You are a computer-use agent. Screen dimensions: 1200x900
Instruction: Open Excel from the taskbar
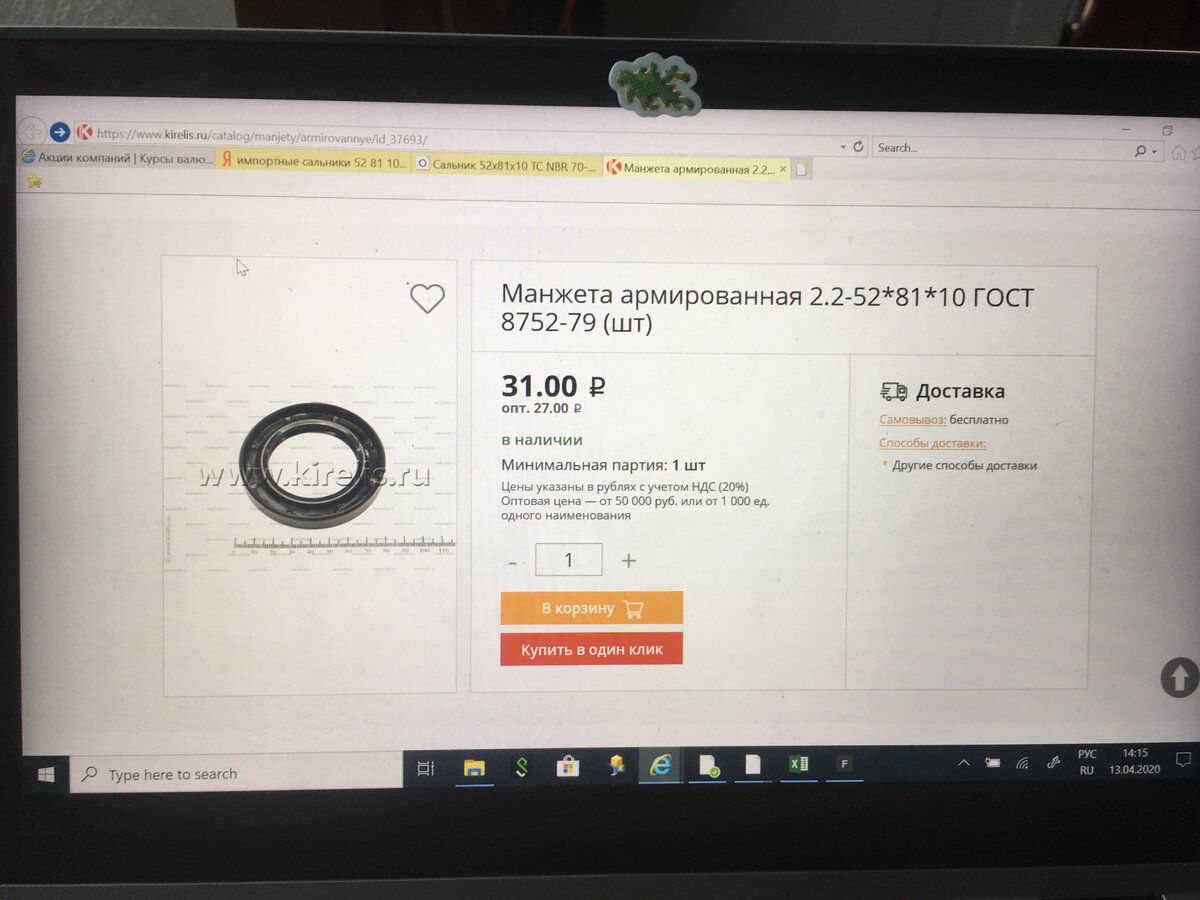pos(798,765)
